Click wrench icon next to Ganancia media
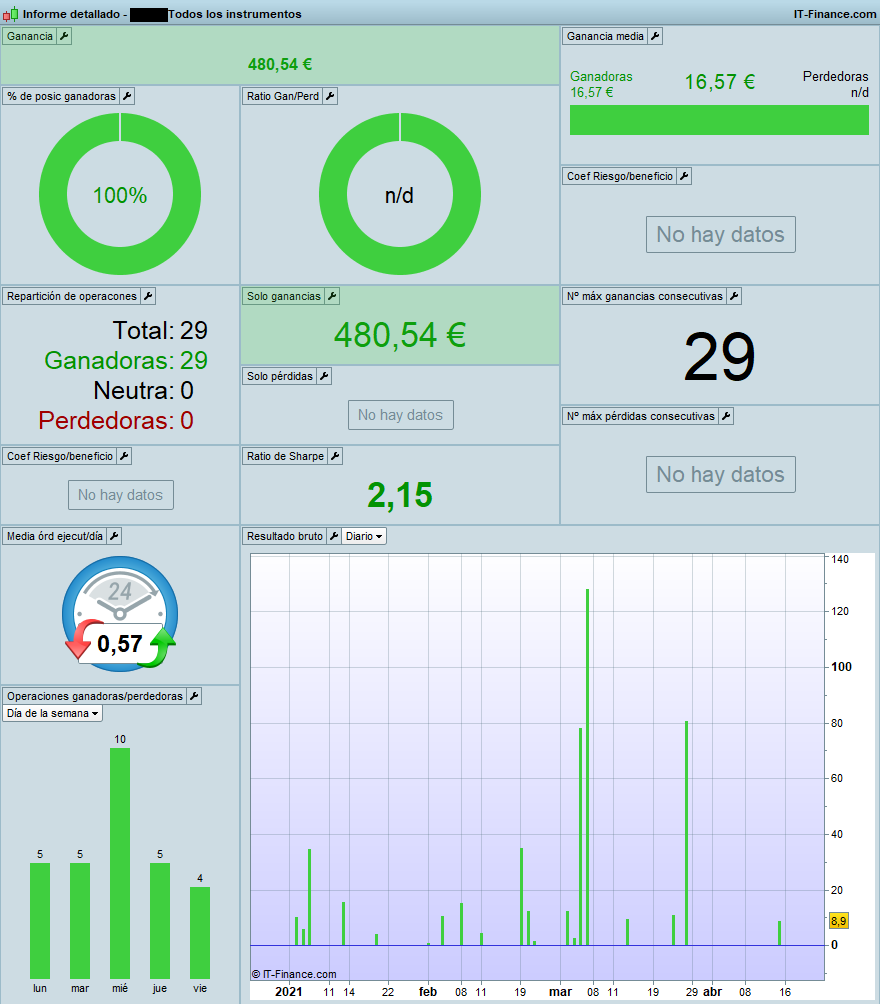Viewport: 880px width, 1004px height. tap(655, 36)
